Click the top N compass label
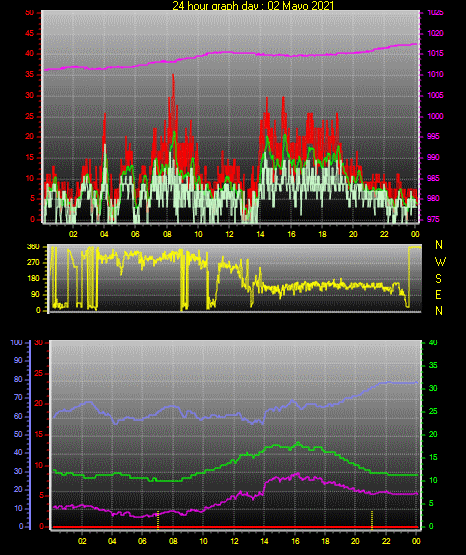Viewport: 466px width, 555px height. [439, 245]
